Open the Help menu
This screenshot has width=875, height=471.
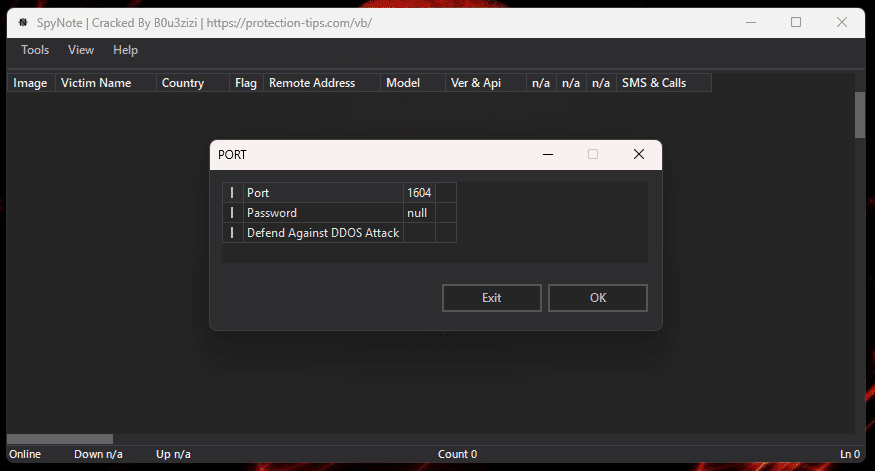click(126, 50)
